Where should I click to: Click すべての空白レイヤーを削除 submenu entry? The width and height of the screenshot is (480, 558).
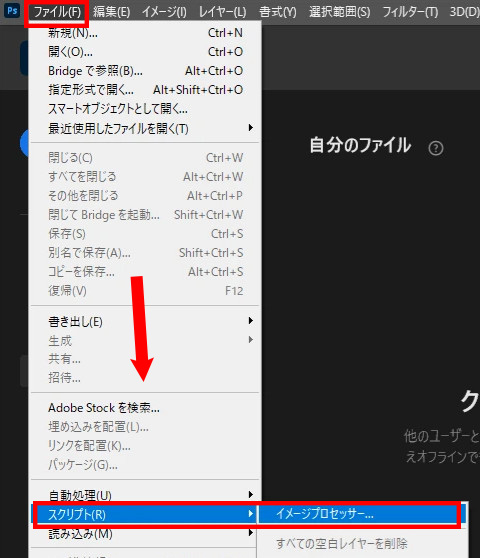[x=362, y=543]
